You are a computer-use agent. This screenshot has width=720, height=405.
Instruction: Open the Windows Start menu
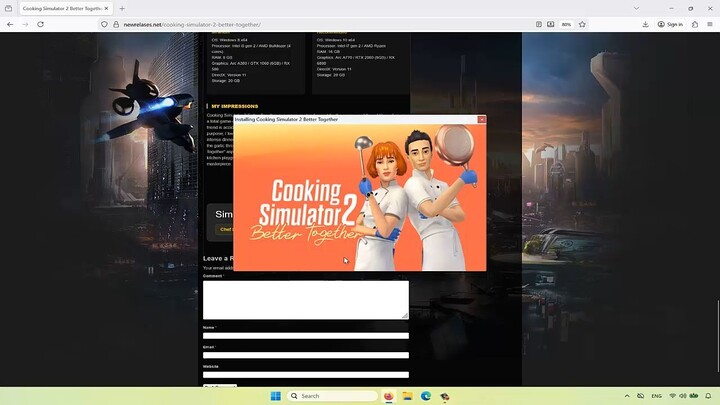coord(276,396)
